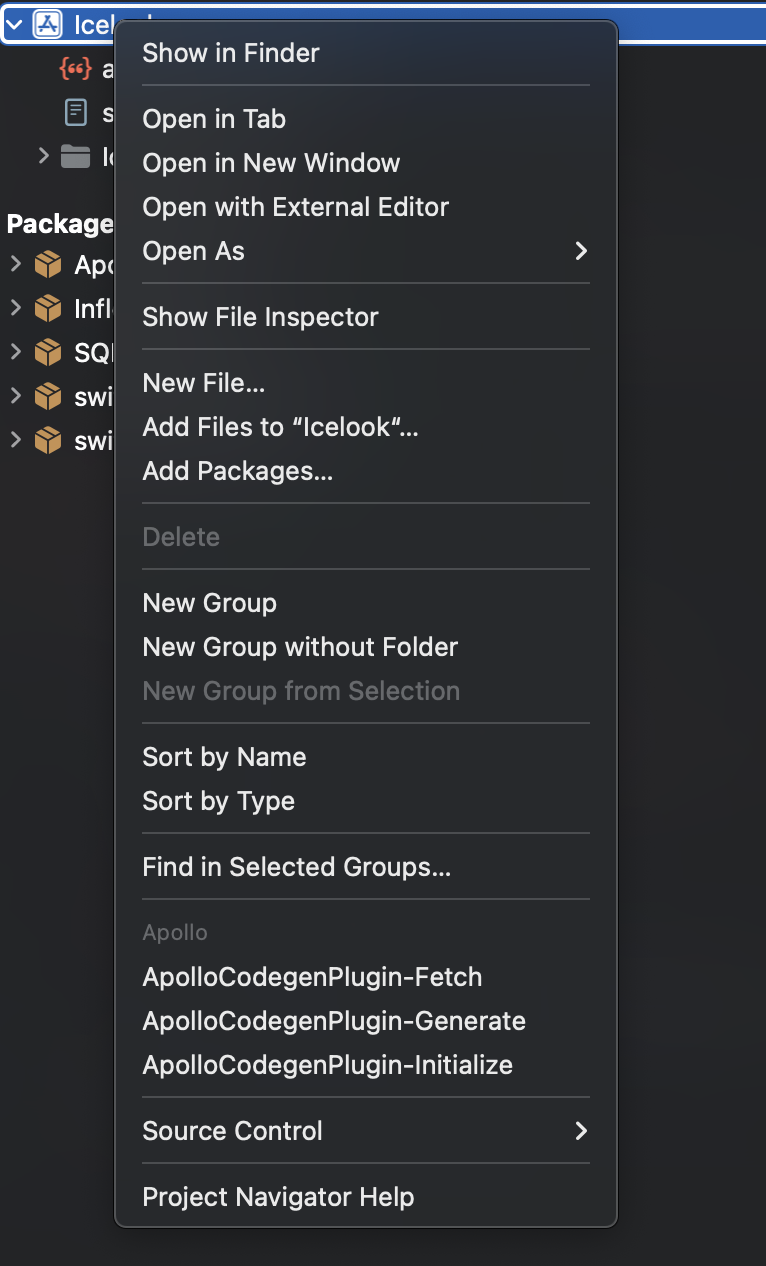766x1266 pixels.
Task: Open the Source Control submenu arrow
Action: pos(581,1131)
